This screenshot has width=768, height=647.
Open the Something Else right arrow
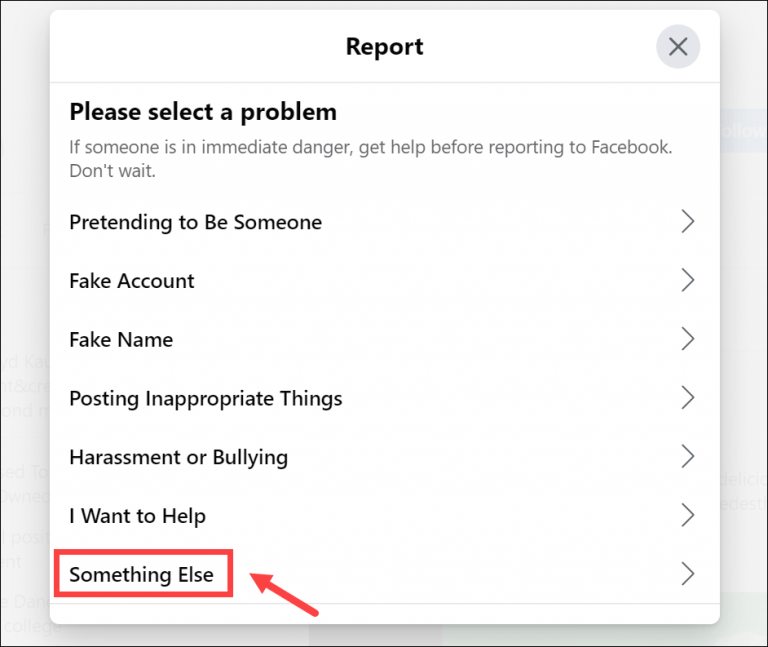687,575
